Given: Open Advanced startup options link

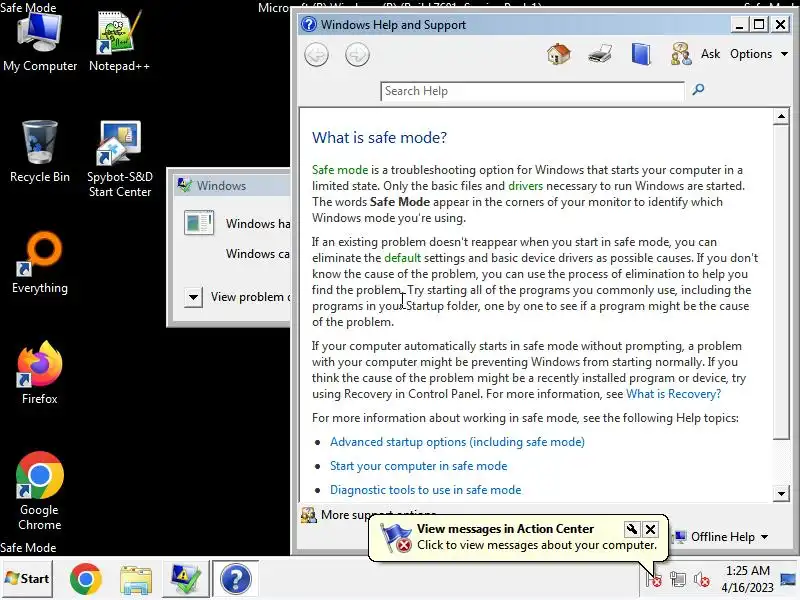Looking at the screenshot, I should click(457, 442).
